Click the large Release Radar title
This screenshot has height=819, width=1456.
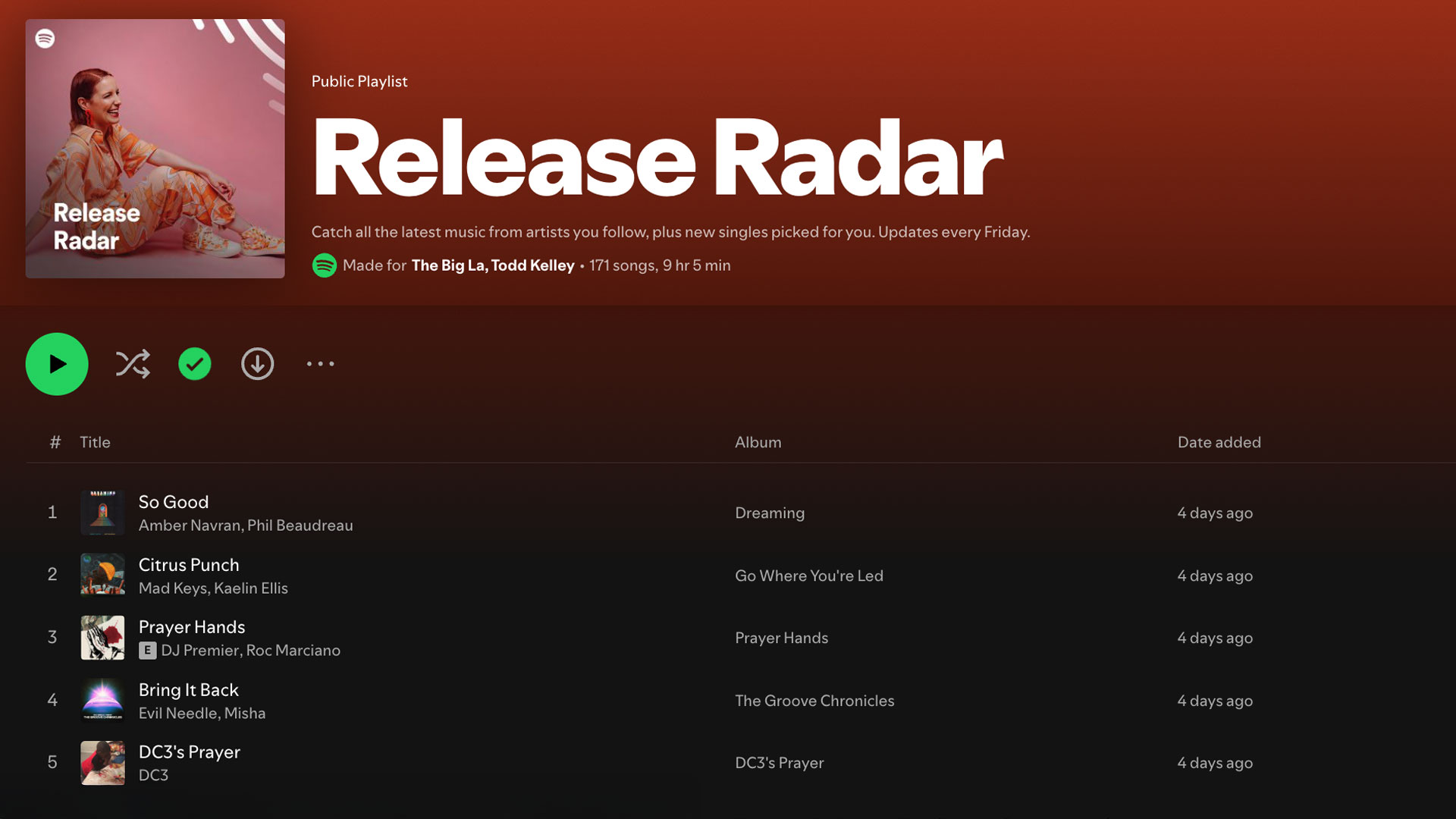[x=657, y=158]
